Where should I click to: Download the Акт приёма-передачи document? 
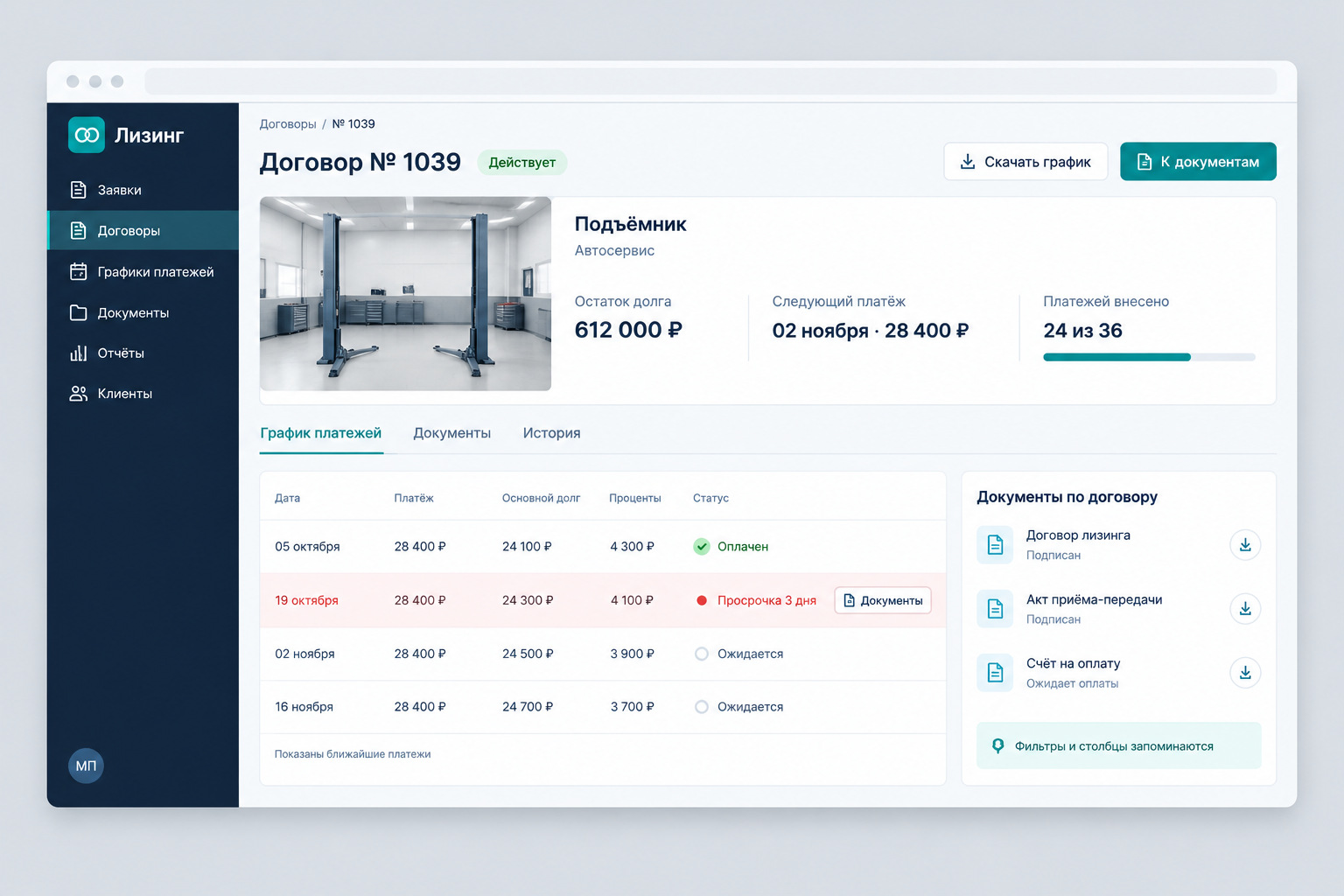[x=1245, y=609]
